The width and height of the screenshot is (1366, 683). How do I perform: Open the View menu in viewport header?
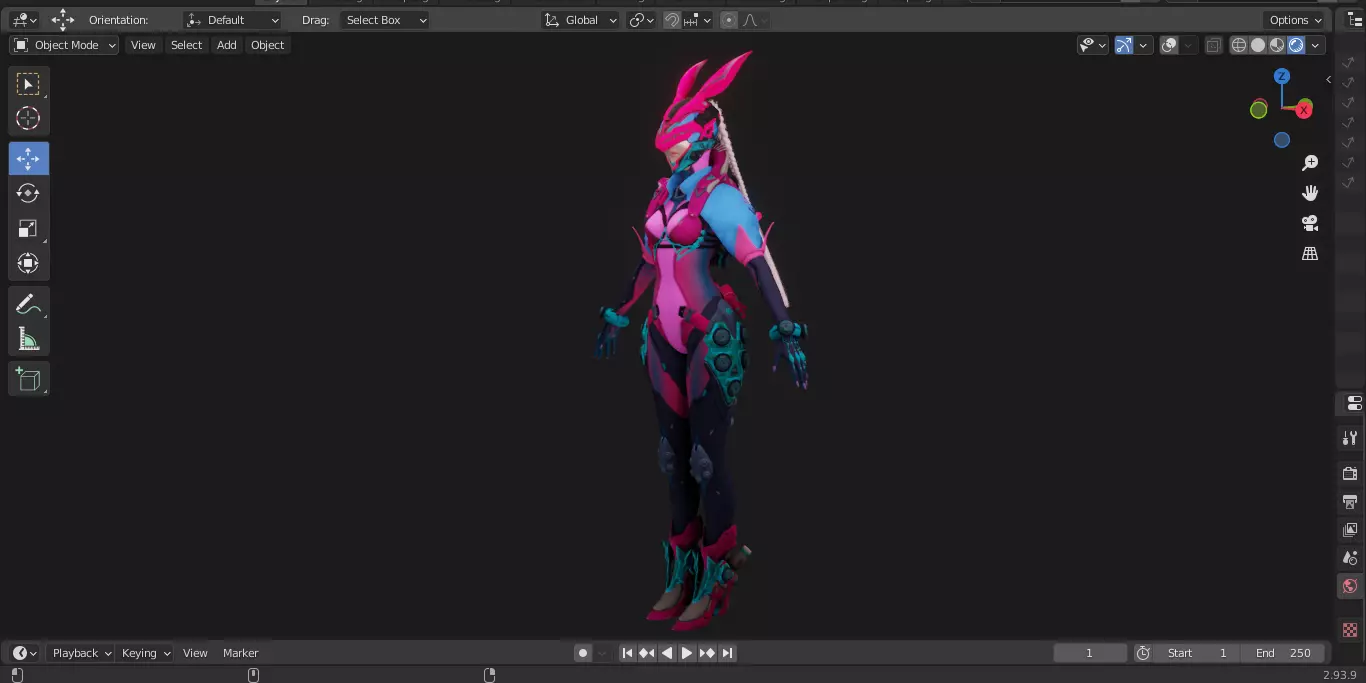coord(143,45)
